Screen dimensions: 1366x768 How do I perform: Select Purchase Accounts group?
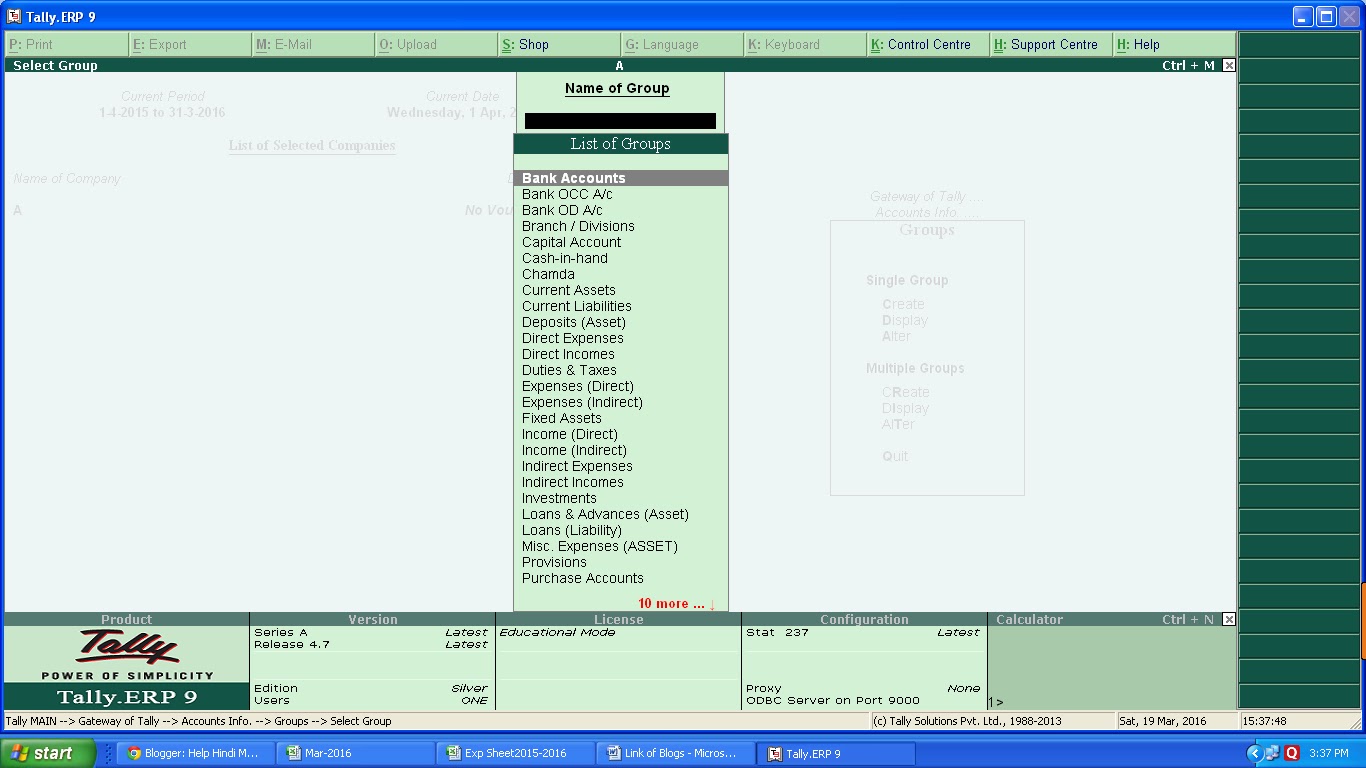(x=621, y=578)
